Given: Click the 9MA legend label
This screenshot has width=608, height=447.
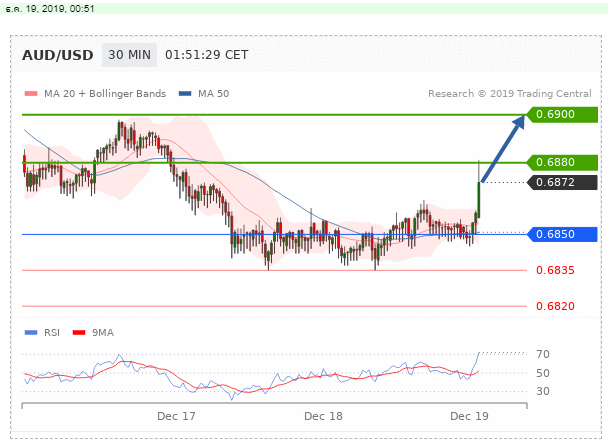Looking at the screenshot, I should tap(103, 333).
